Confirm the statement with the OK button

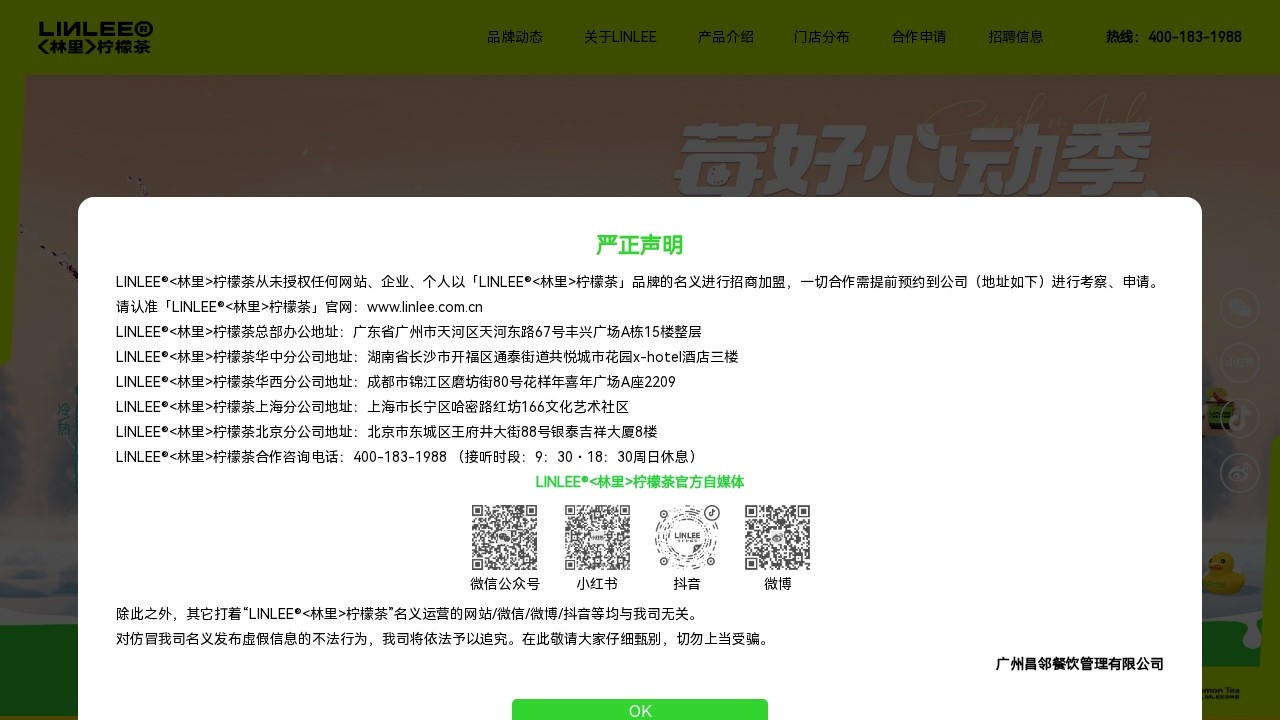(x=640, y=710)
